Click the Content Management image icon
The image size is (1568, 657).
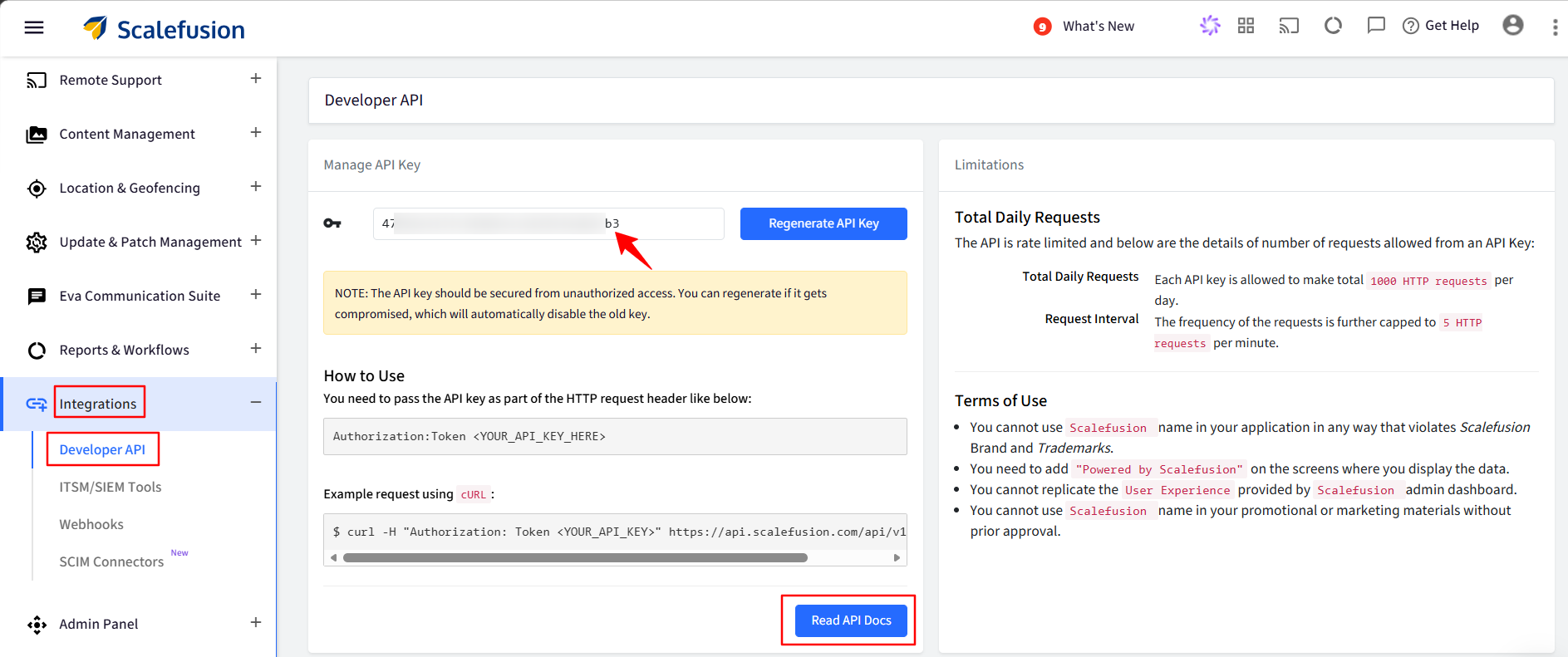[x=37, y=135]
